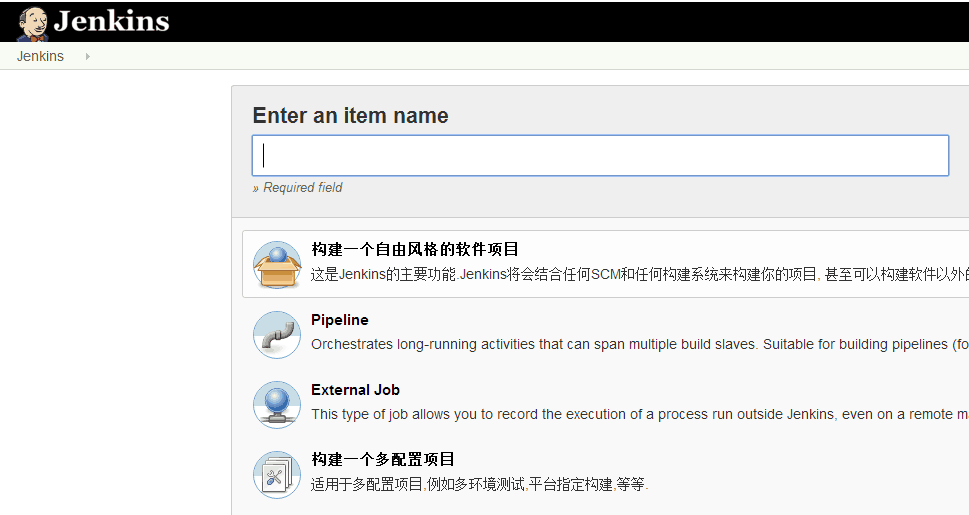The image size is (969, 515).
Task: Select the External Job globe icon
Action: [277, 404]
